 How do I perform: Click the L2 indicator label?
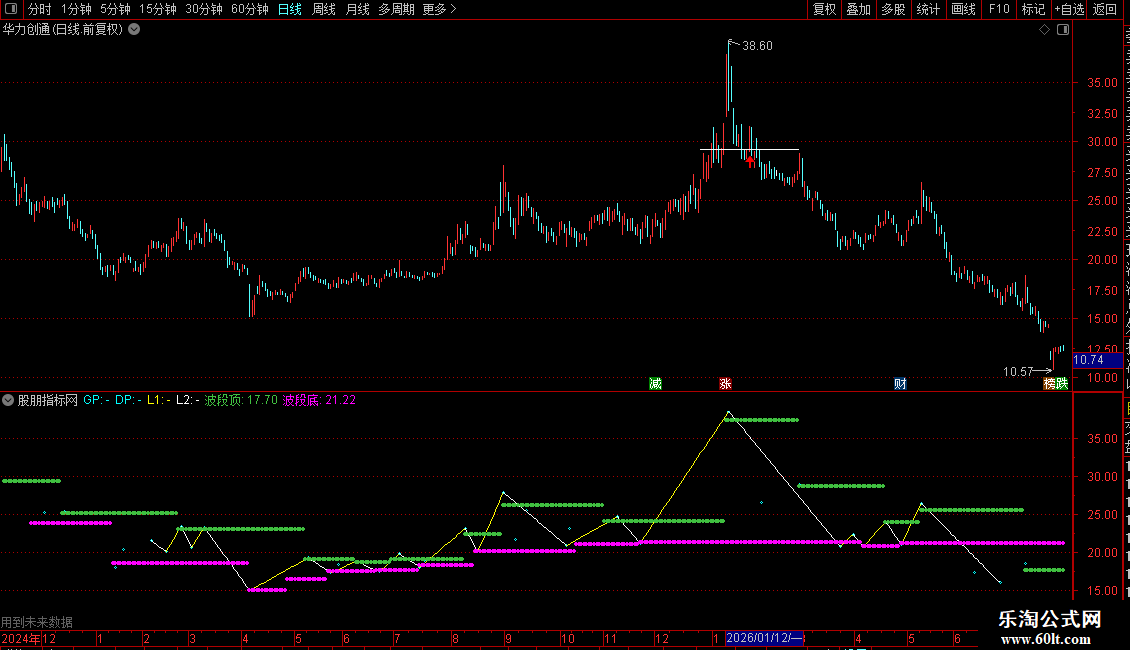point(187,400)
